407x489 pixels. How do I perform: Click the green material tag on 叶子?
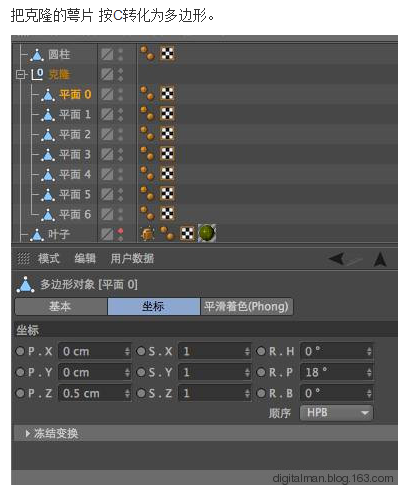tap(207, 233)
